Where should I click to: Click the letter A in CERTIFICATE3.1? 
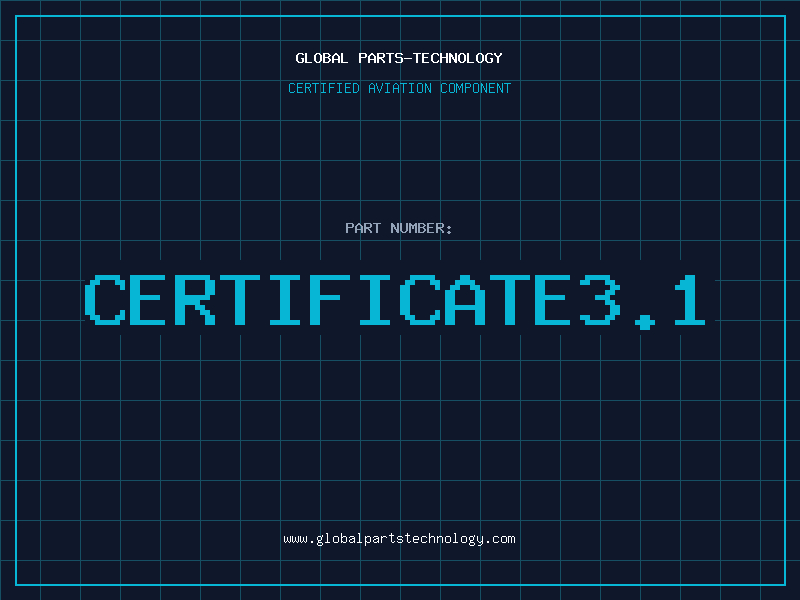[464, 299]
